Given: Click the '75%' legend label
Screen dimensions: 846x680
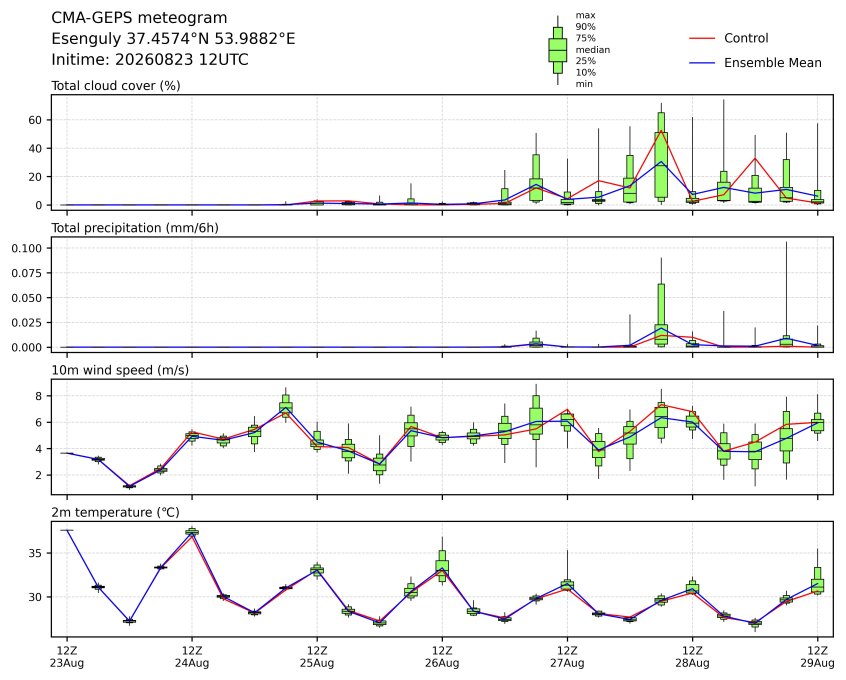Looking at the screenshot, I should point(585,38).
